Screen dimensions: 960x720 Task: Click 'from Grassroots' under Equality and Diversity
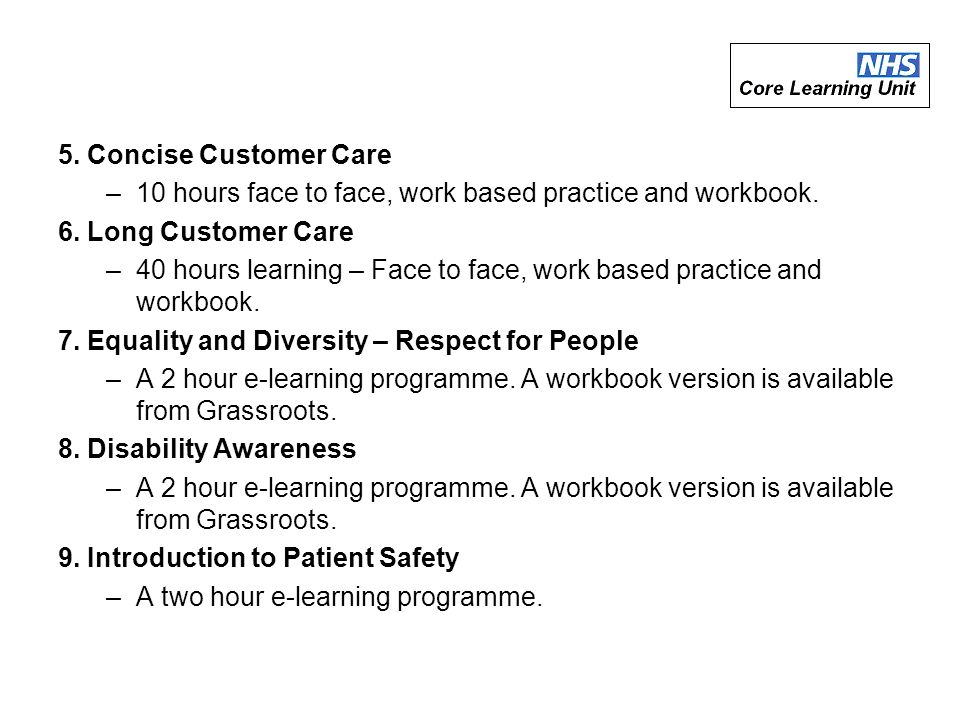coord(236,411)
